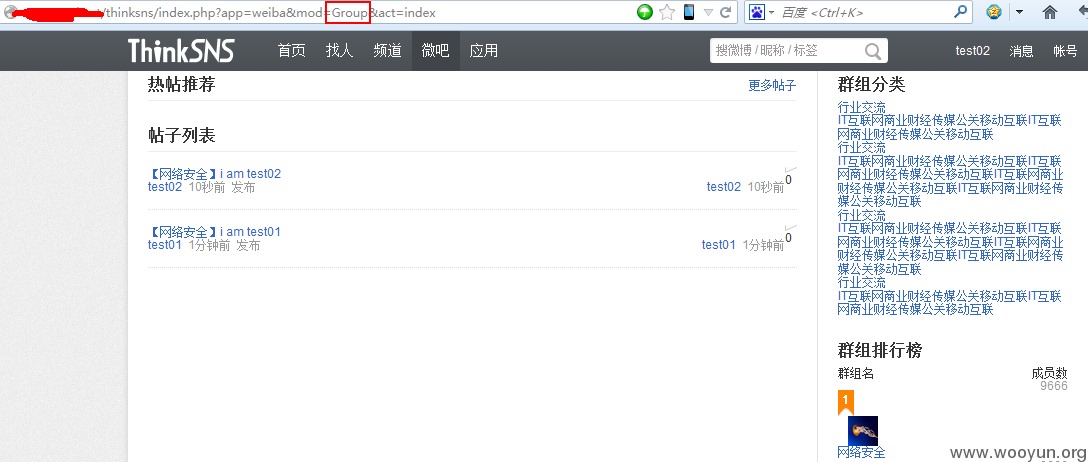1088x462 pixels.
Task: Click reply count icon on test01 post
Action: coord(790,233)
